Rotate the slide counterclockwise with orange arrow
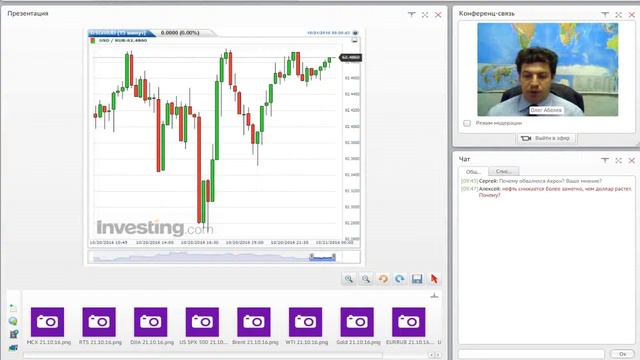640x360 pixels. click(x=383, y=279)
